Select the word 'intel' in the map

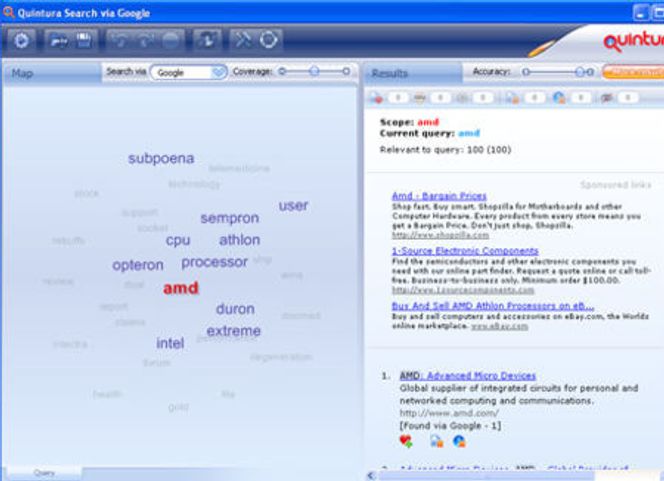point(170,343)
